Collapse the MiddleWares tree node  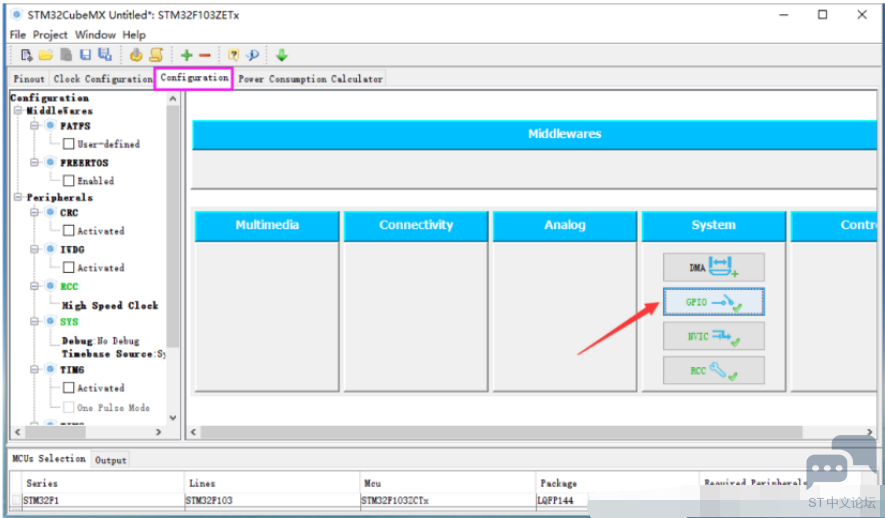18,111
